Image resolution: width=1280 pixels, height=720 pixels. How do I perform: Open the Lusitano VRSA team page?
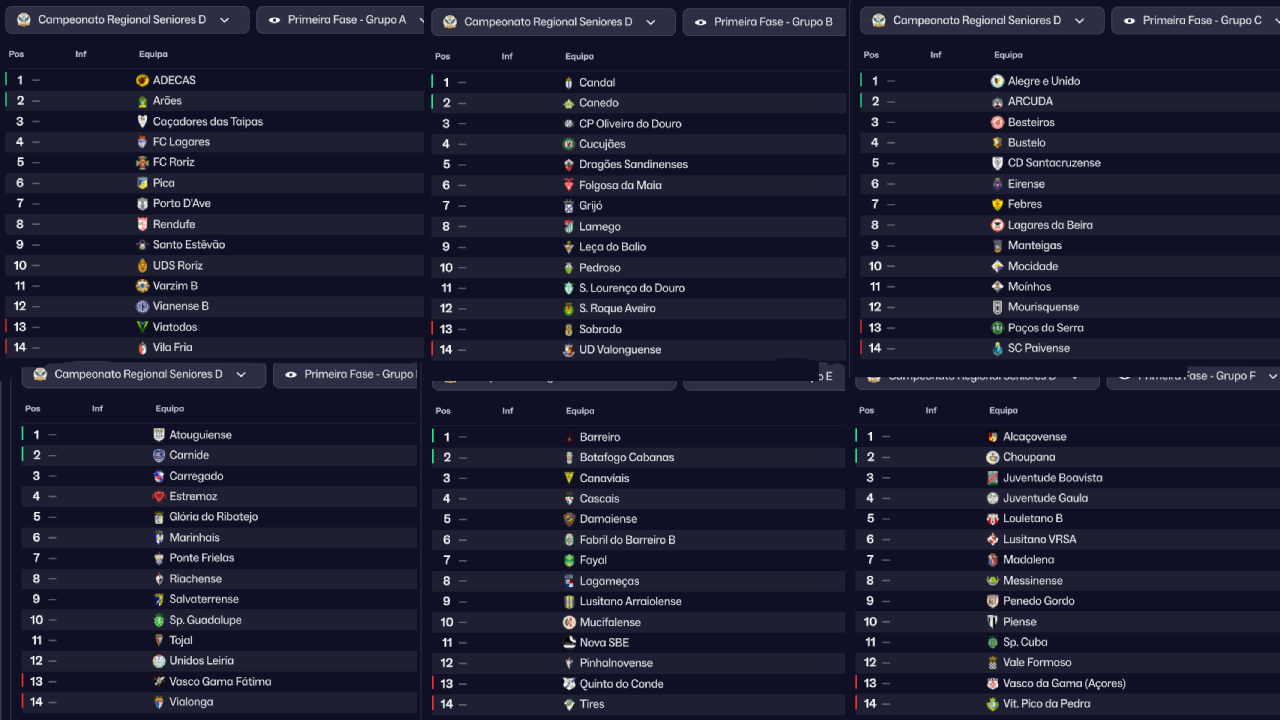tap(1039, 539)
